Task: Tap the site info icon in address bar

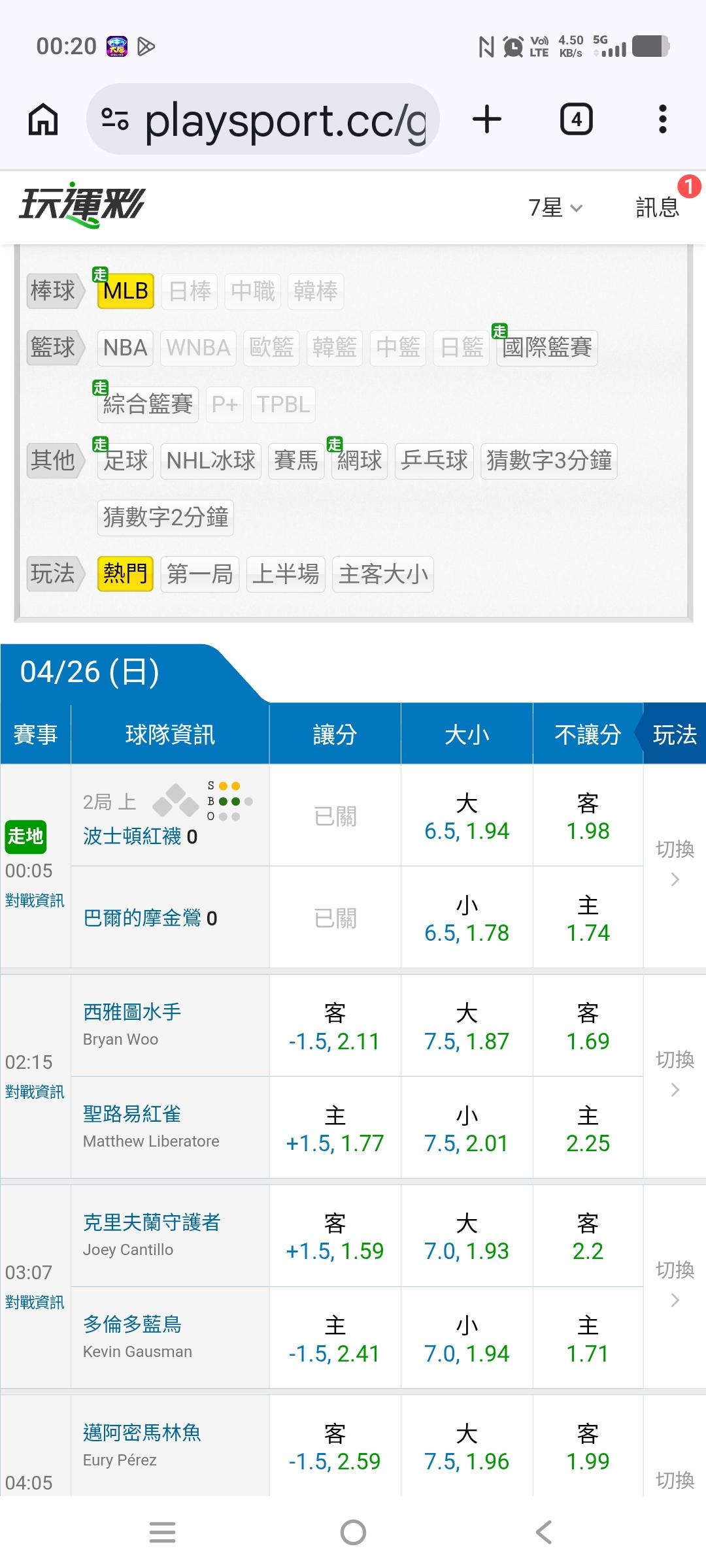Action: (x=115, y=120)
